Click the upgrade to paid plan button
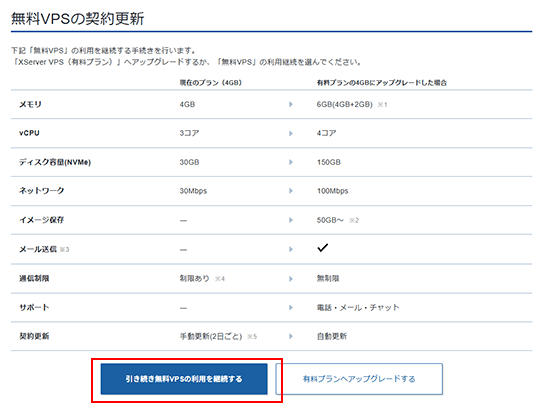The height and width of the screenshot is (417, 550). [359, 379]
